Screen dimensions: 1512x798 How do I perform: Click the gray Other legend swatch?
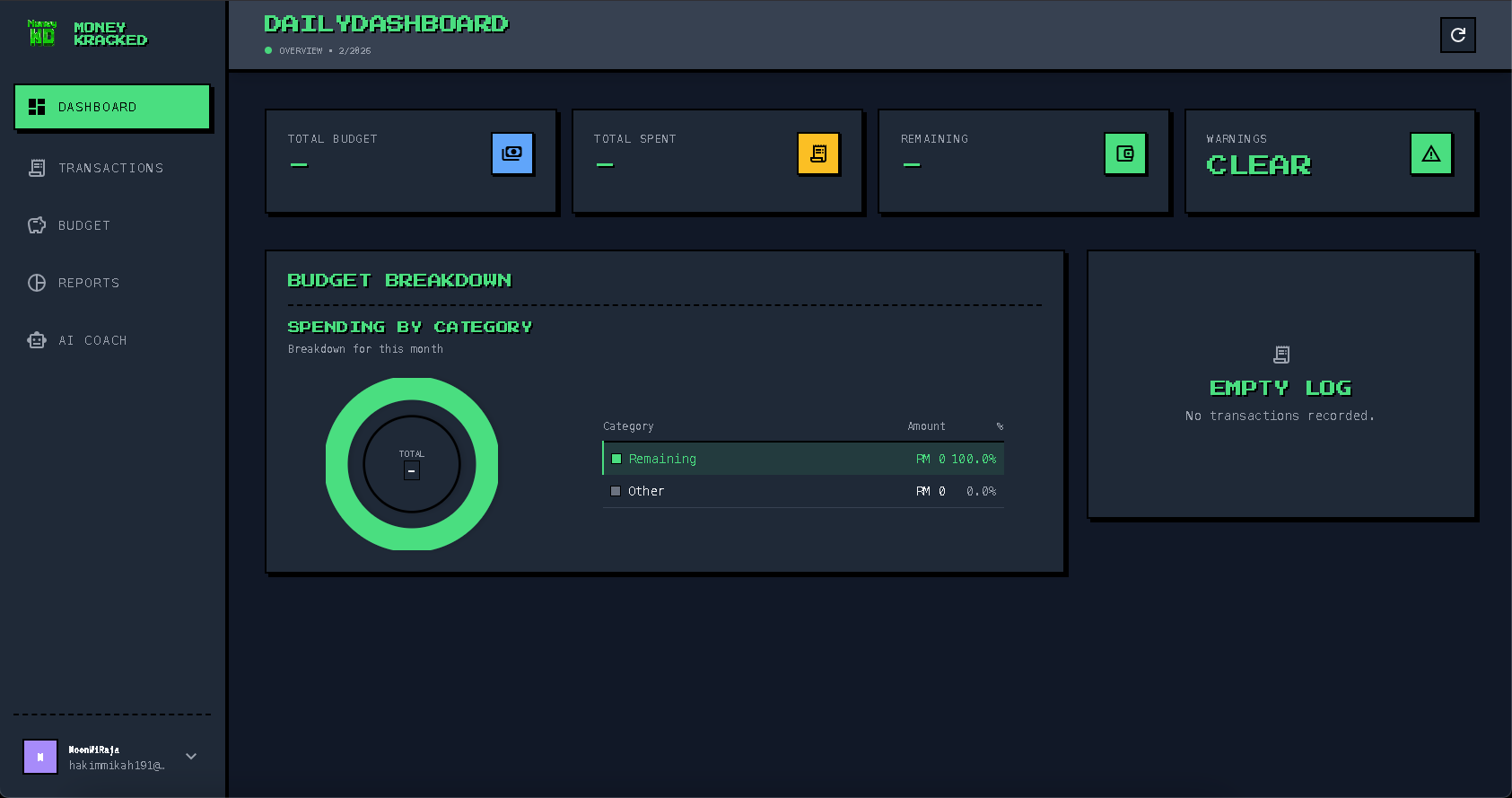616,491
